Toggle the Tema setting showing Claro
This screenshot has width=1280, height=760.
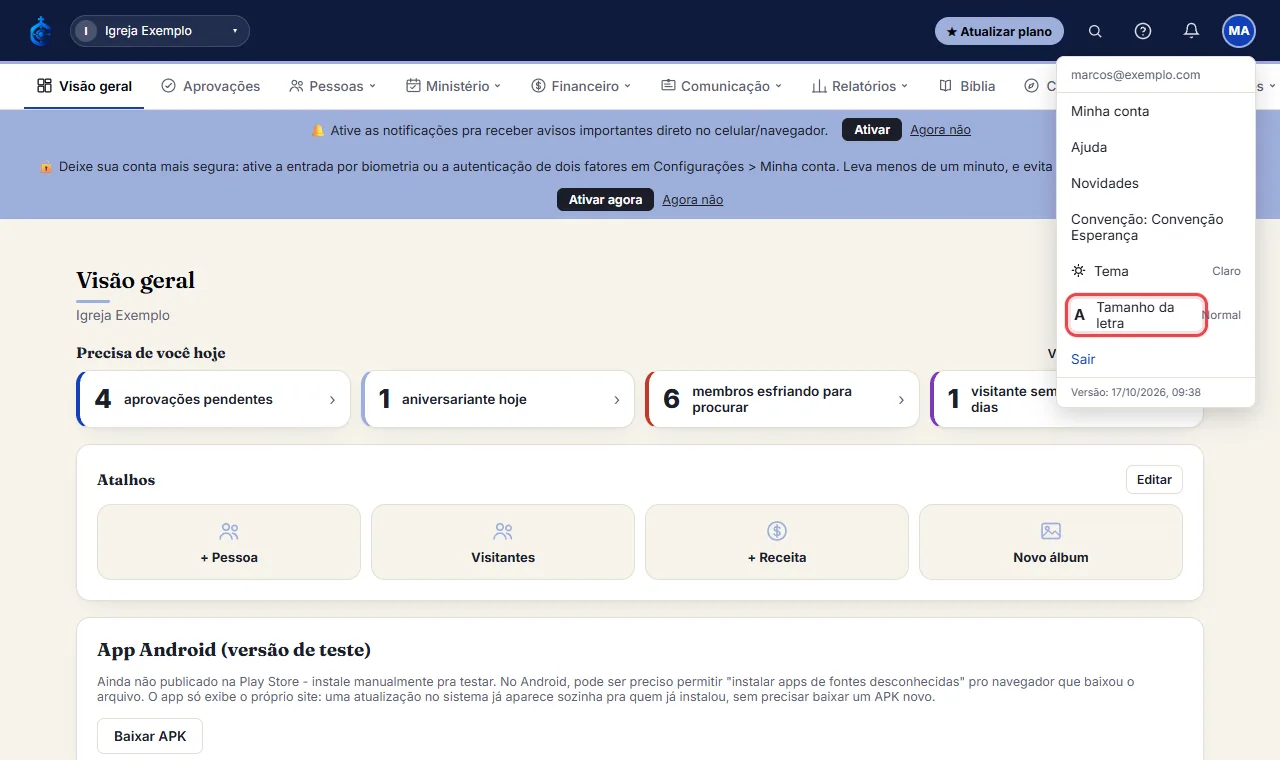[x=1156, y=271]
